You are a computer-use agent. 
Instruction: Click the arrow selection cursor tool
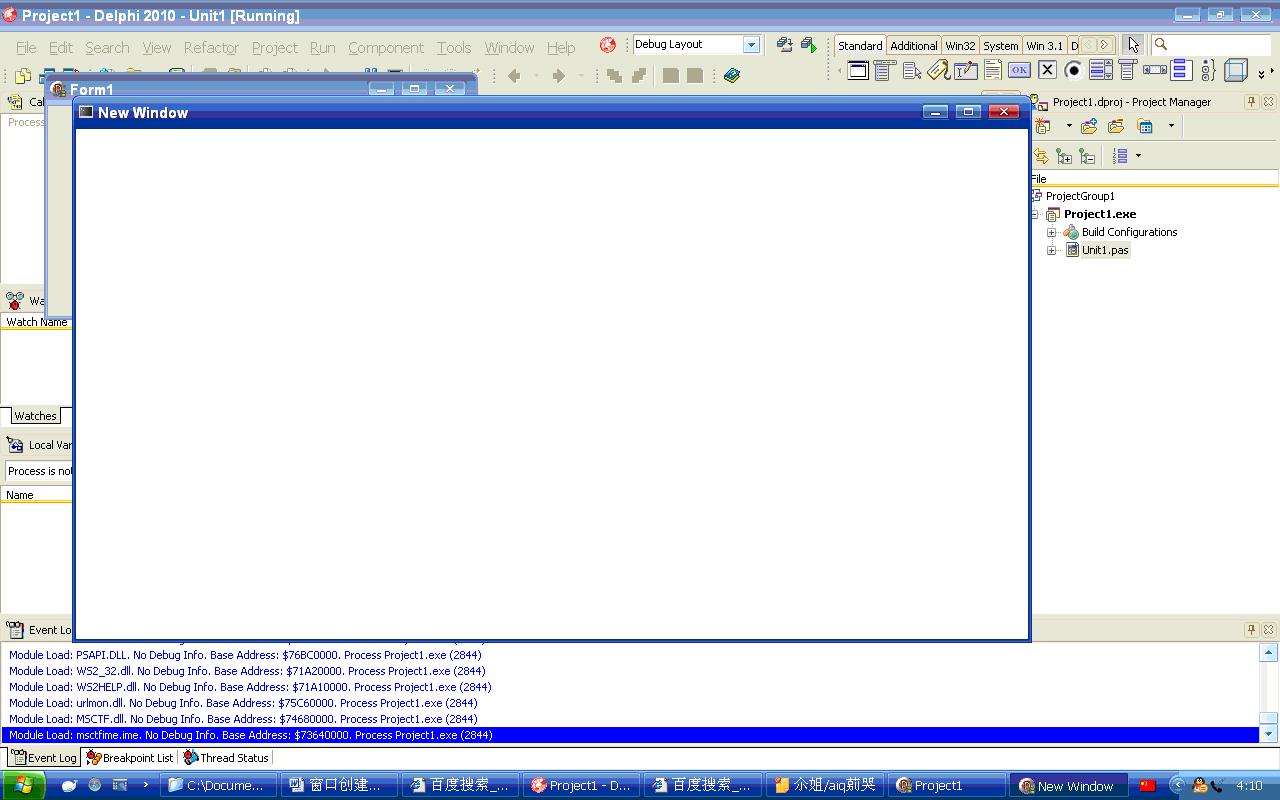[x=1133, y=44]
